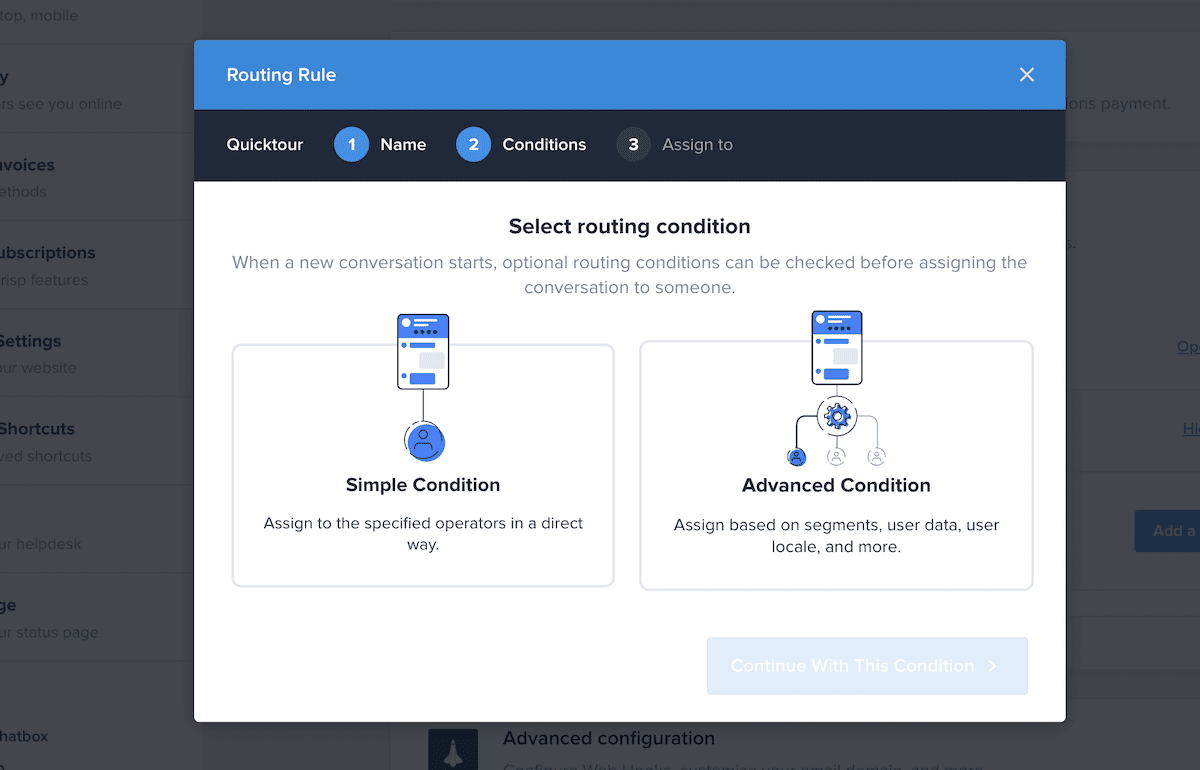Click the step 3 circle badge

(x=633, y=145)
